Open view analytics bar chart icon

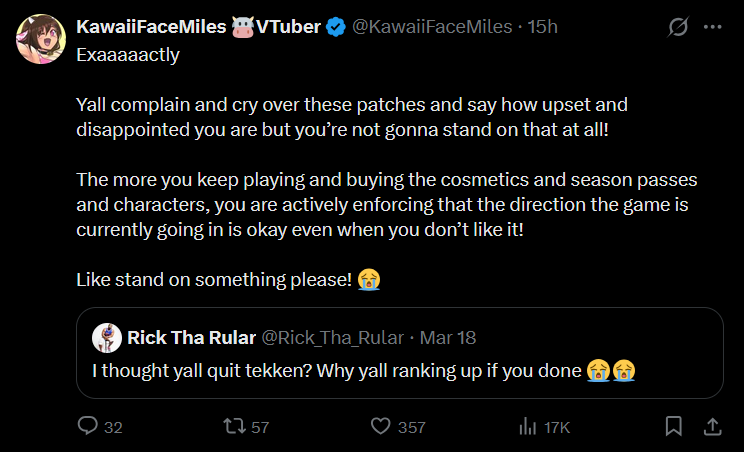pos(527,426)
